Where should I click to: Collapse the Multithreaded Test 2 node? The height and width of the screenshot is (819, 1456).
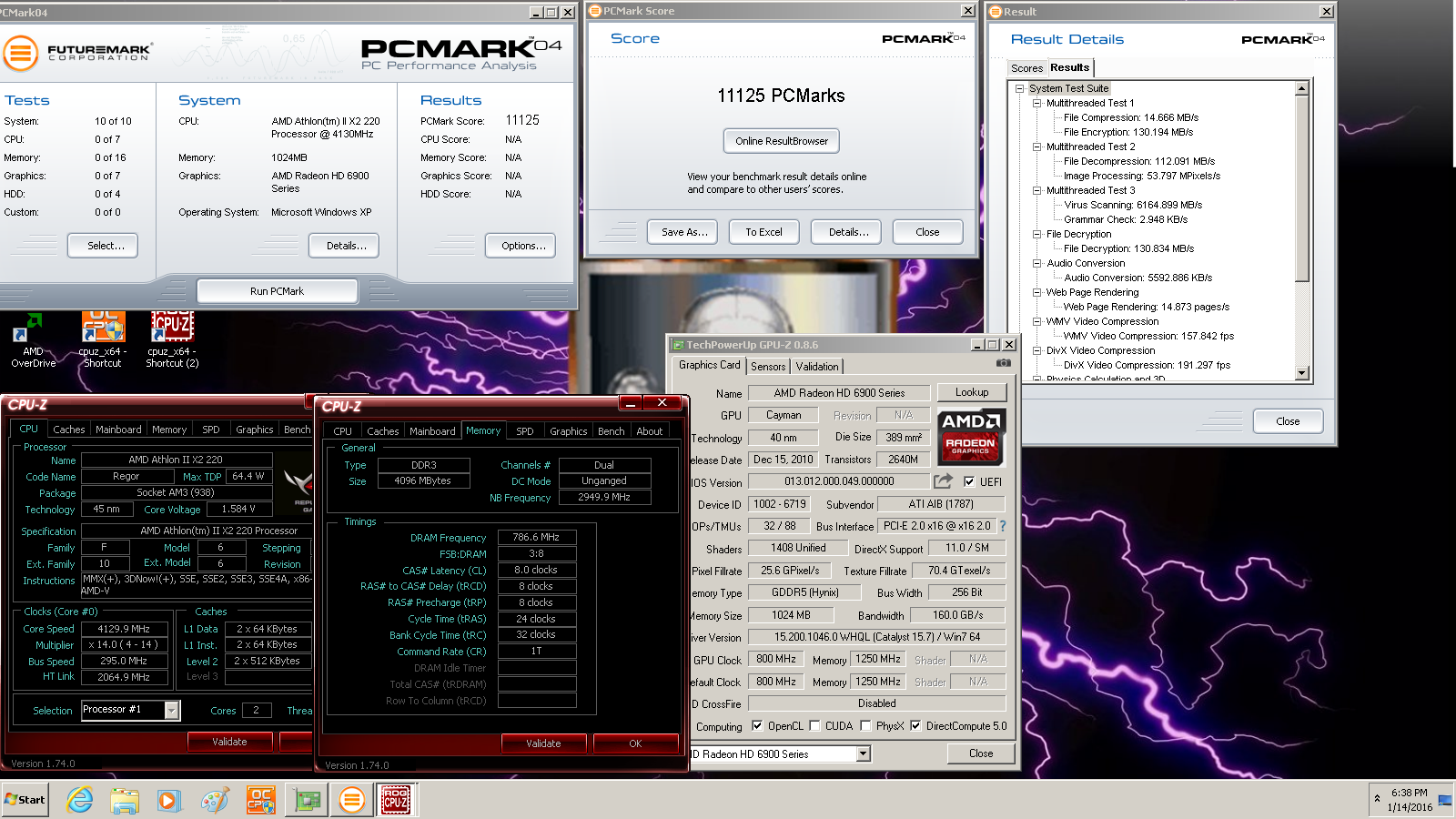pos(1036,147)
